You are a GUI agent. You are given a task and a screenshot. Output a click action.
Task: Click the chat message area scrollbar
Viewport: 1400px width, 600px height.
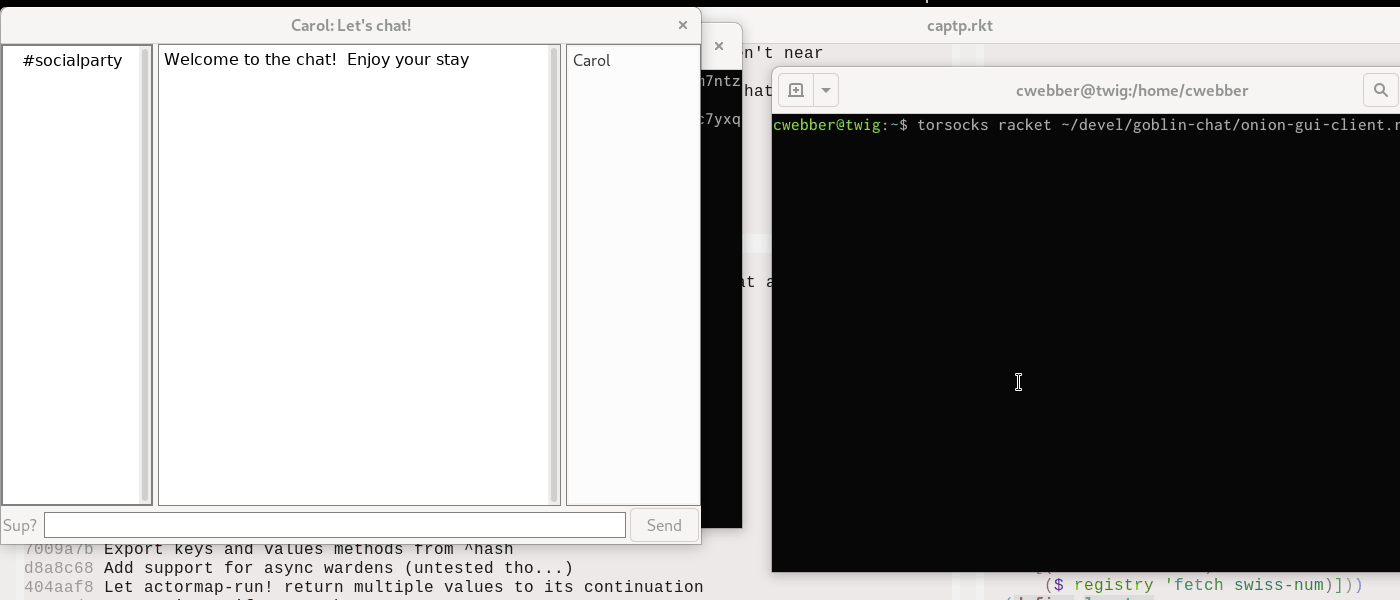(x=554, y=274)
